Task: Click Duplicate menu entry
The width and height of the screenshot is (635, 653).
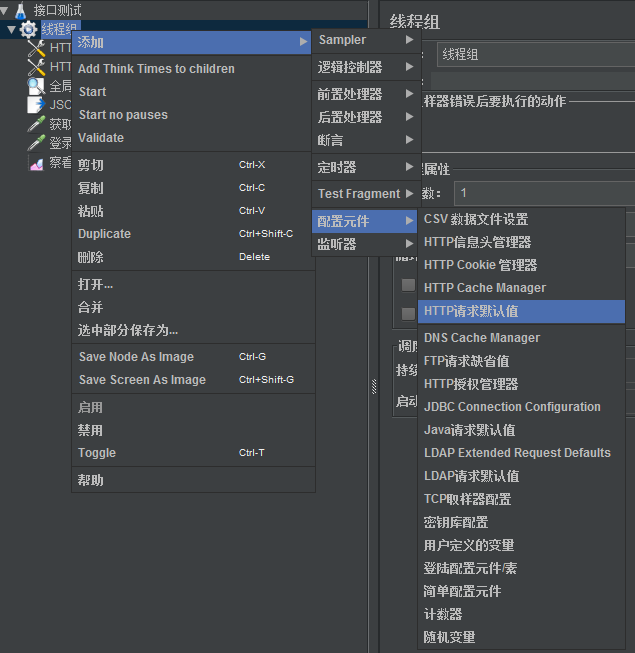Action: click(x=193, y=234)
